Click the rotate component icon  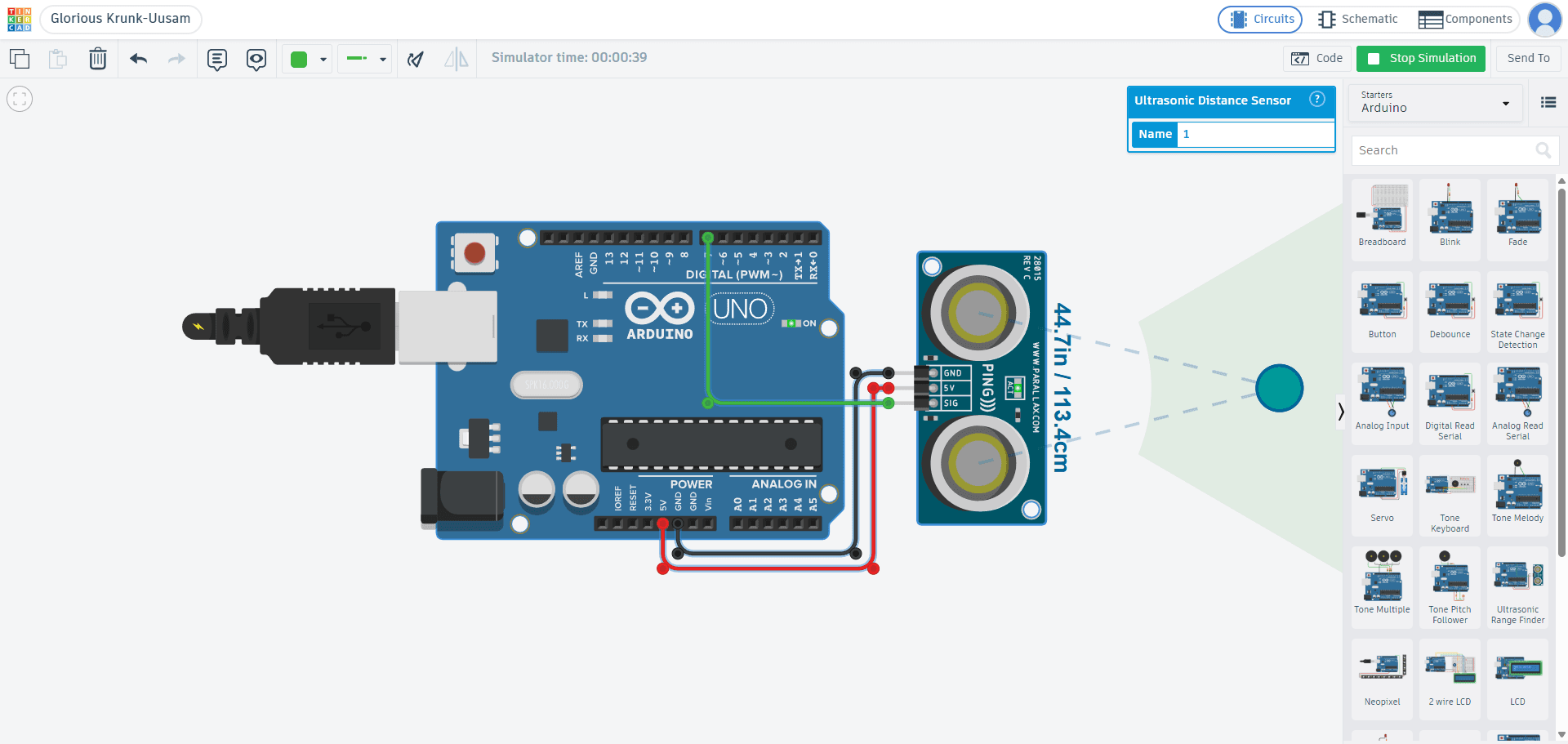pos(416,59)
